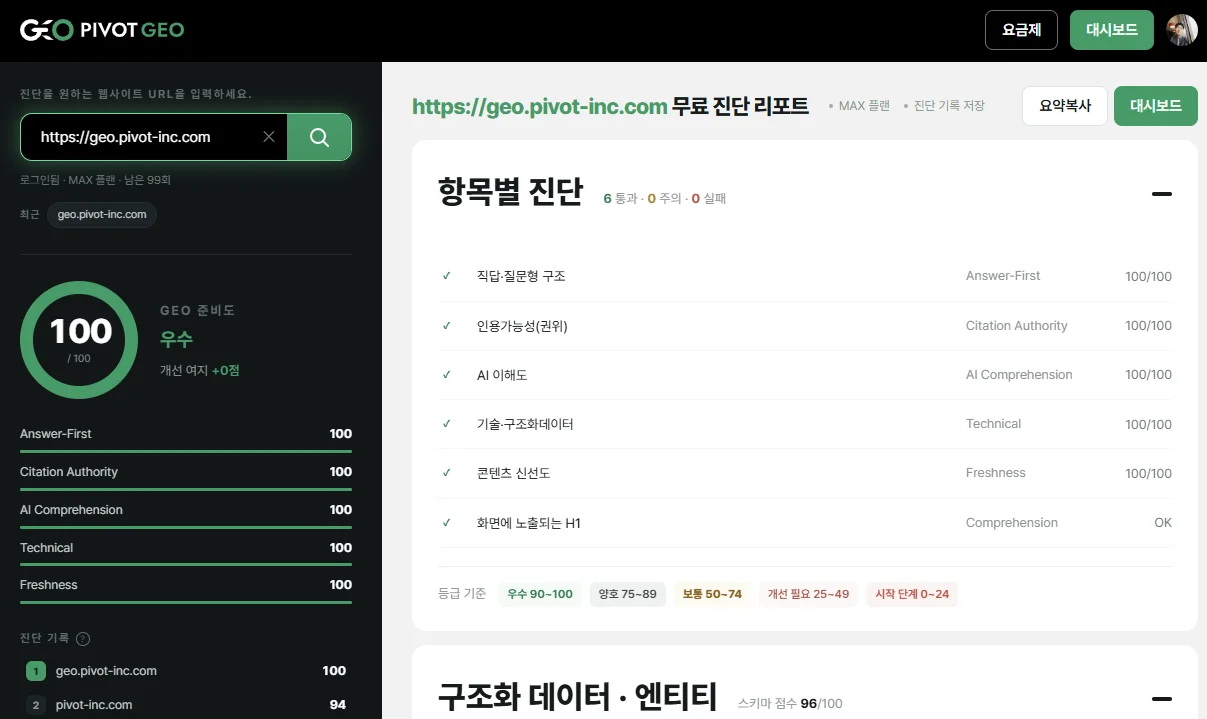Viewport: 1207px width, 719px height.
Task: Run diagnosis with the search magnifier button
Action: 319,137
